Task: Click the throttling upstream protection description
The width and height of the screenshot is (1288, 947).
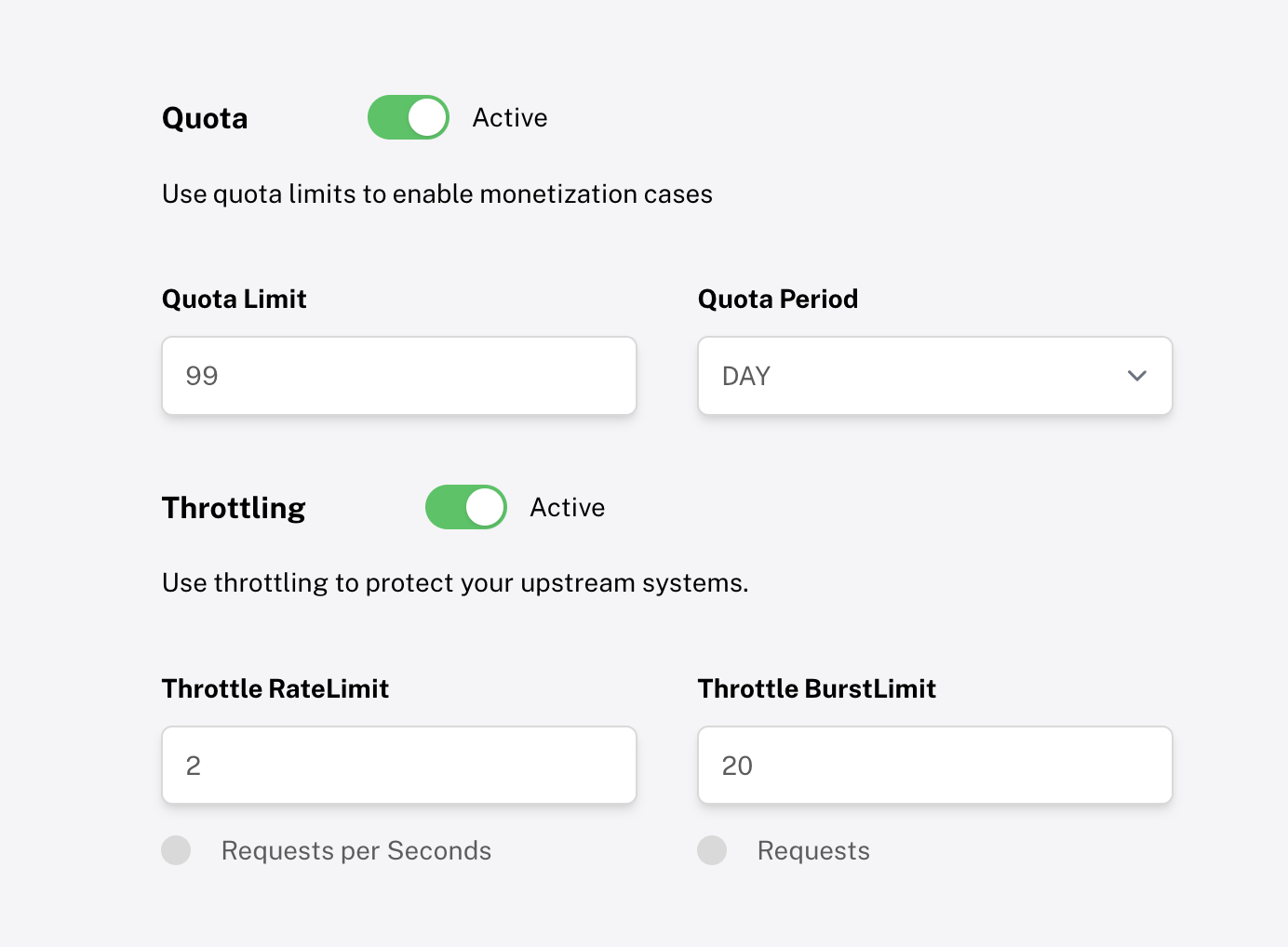Action: point(455,582)
